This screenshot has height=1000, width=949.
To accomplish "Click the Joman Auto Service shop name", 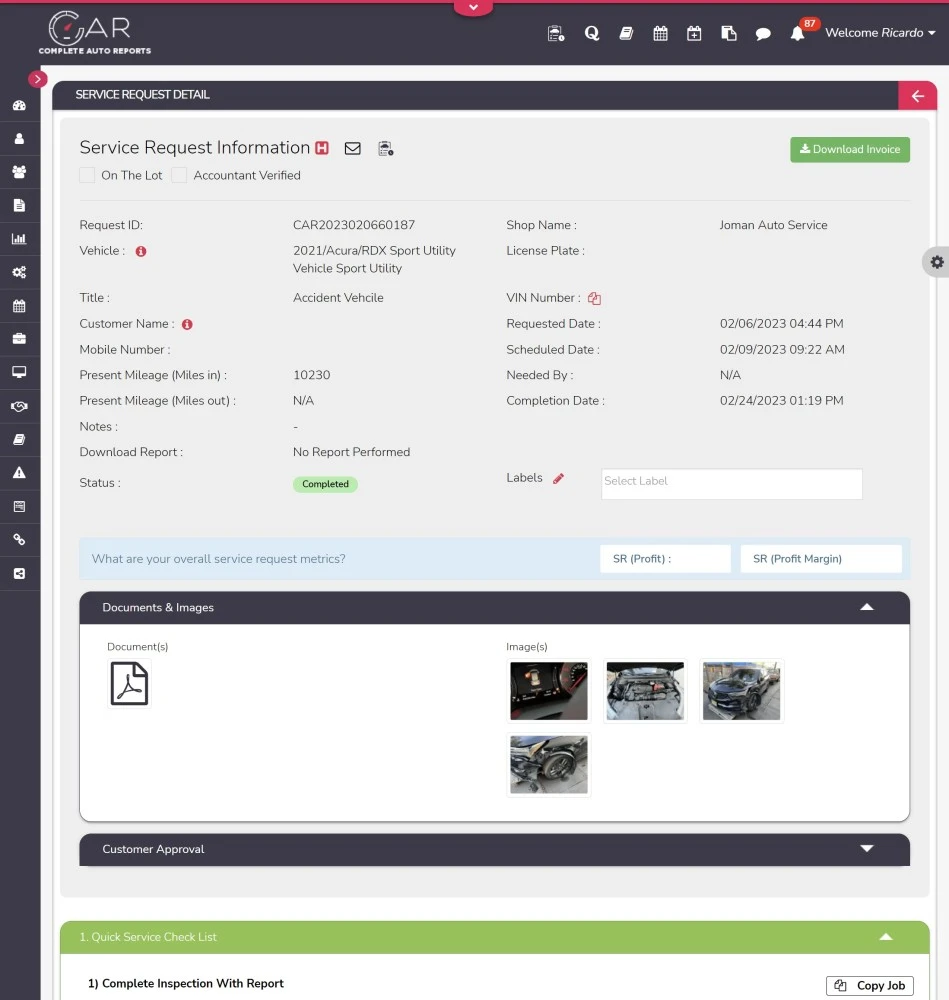I will (x=773, y=225).
